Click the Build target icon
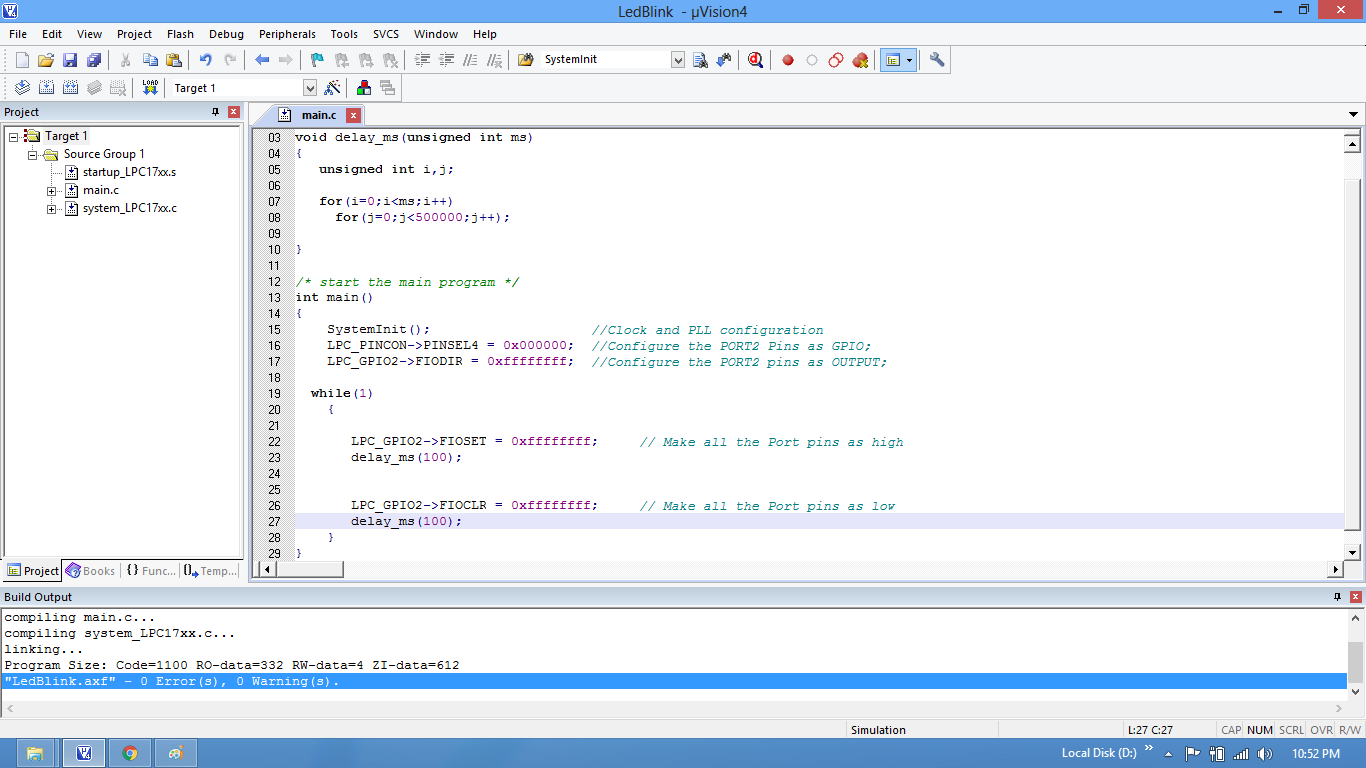 (x=46, y=88)
